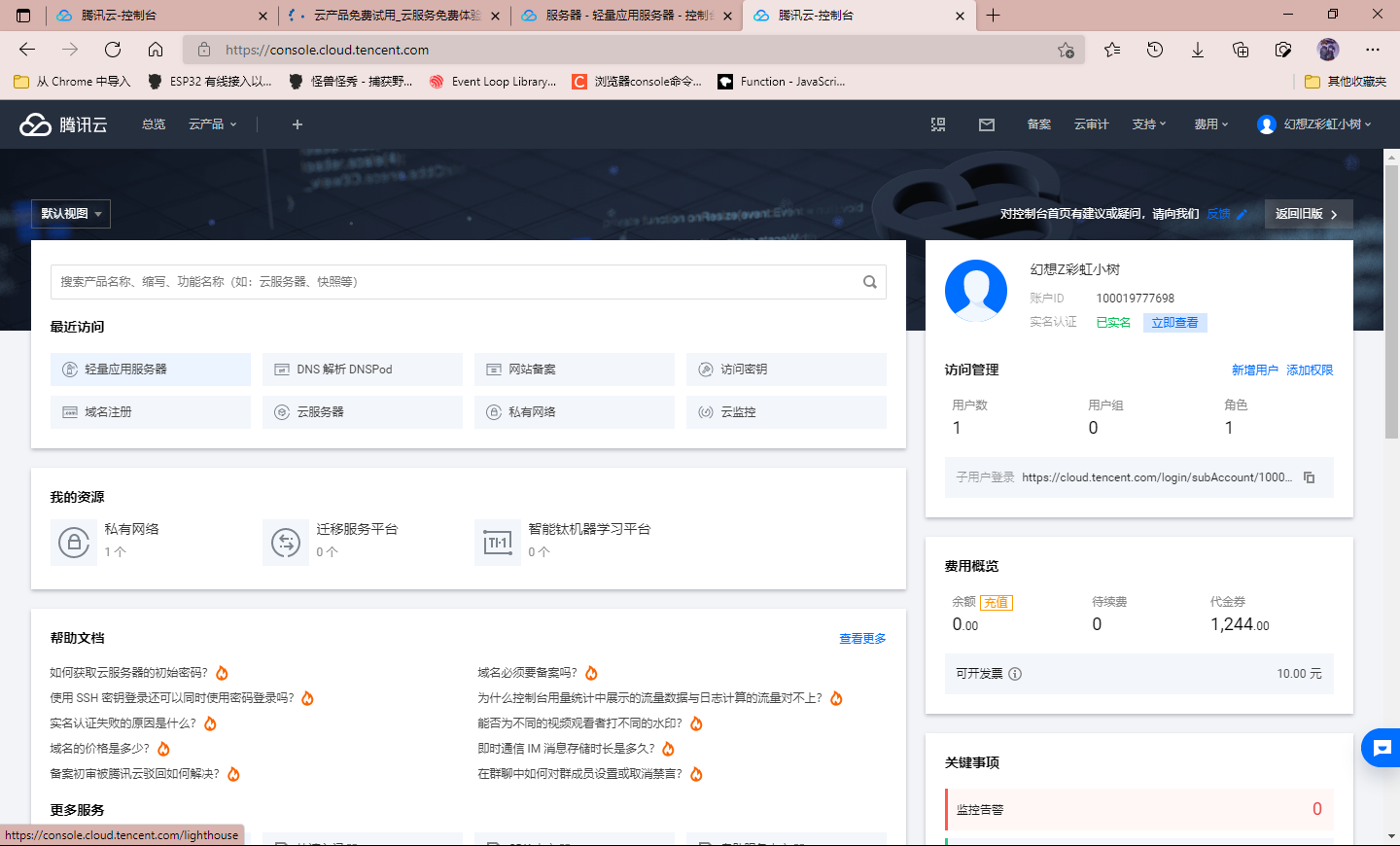Open browser settings ellipsis menu
This screenshot has width=1400, height=846.
[x=1373, y=50]
